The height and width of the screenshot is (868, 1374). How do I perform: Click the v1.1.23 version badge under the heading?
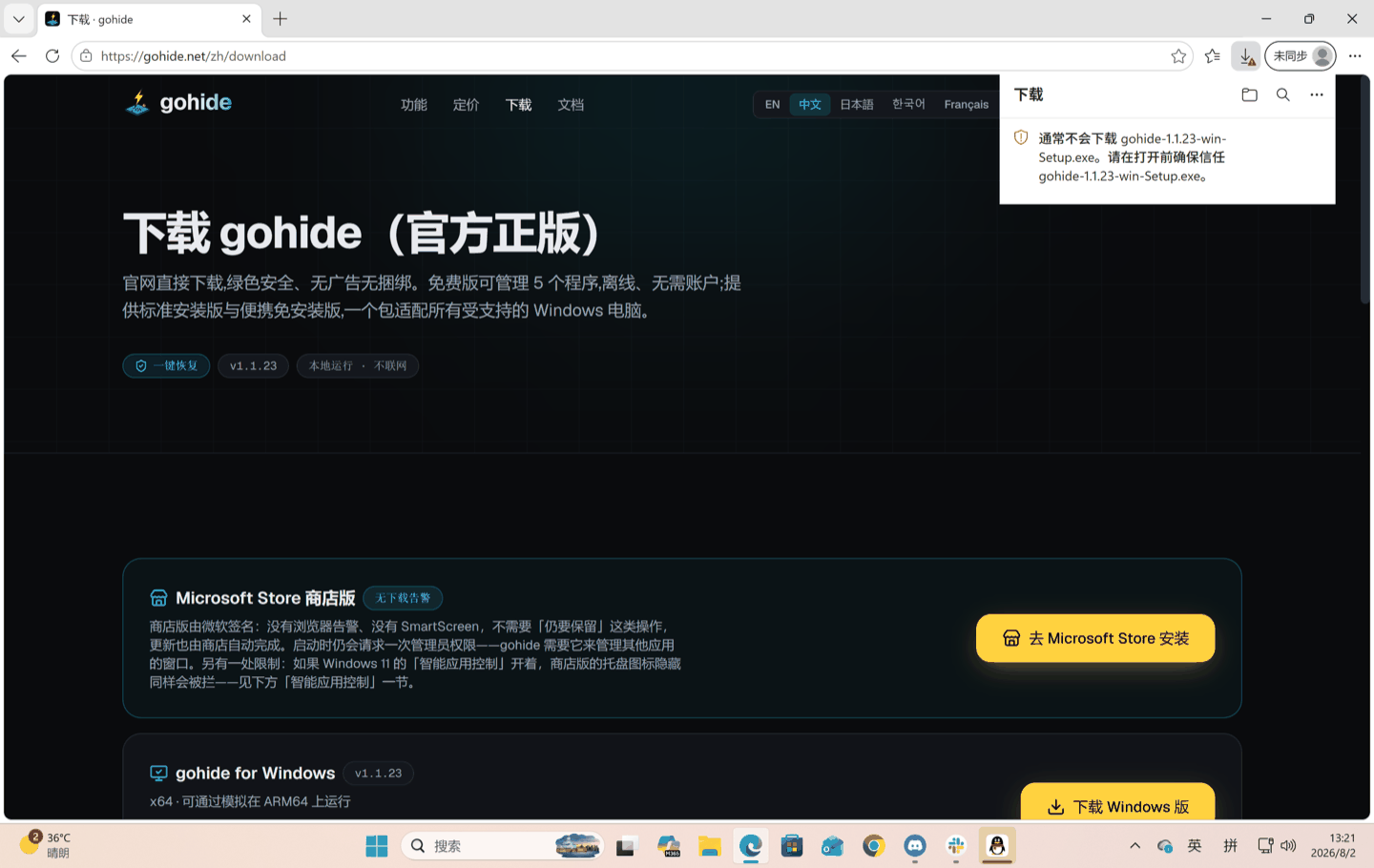point(253,365)
